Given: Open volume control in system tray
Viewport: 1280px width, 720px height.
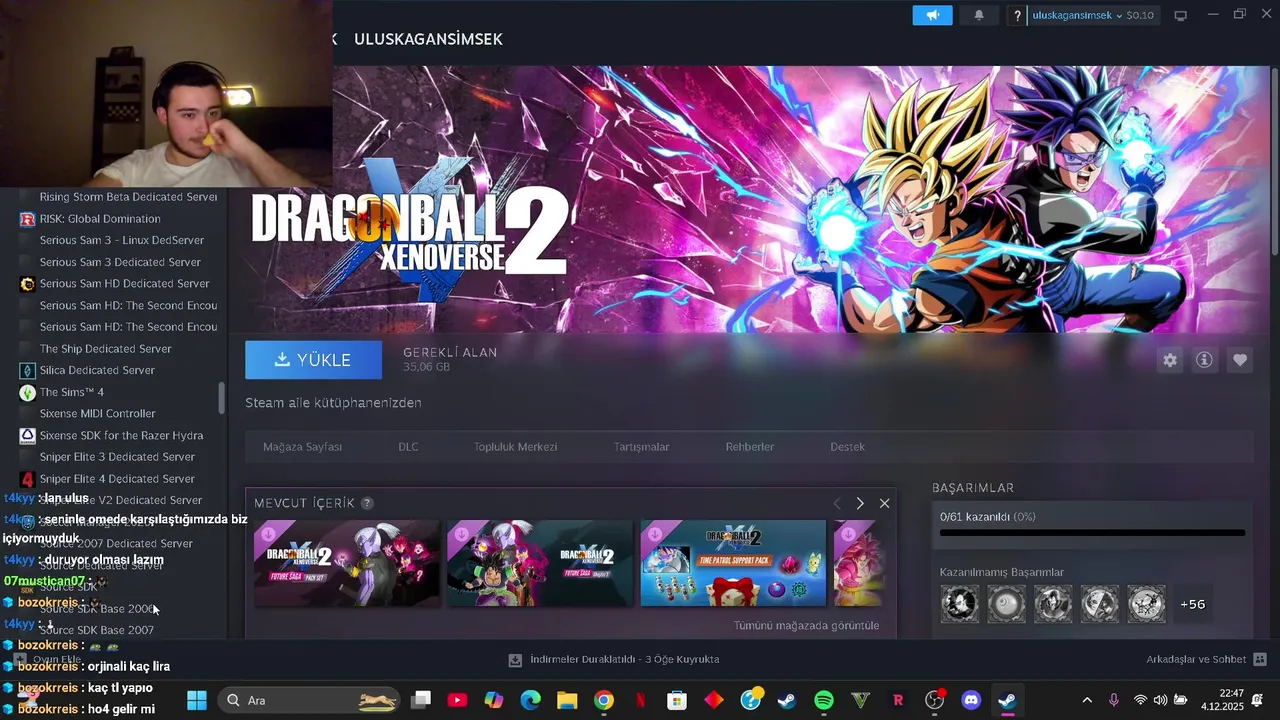Looking at the screenshot, I should coord(1160,700).
